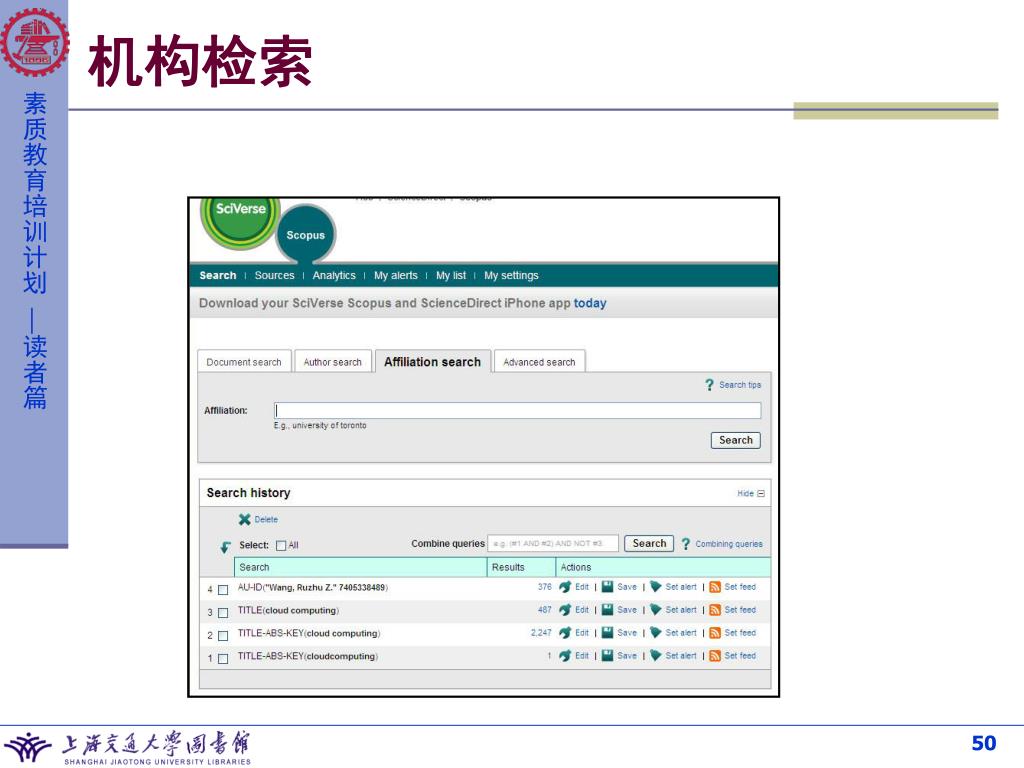
Task: Click the Combine queries input field
Action: 552,543
